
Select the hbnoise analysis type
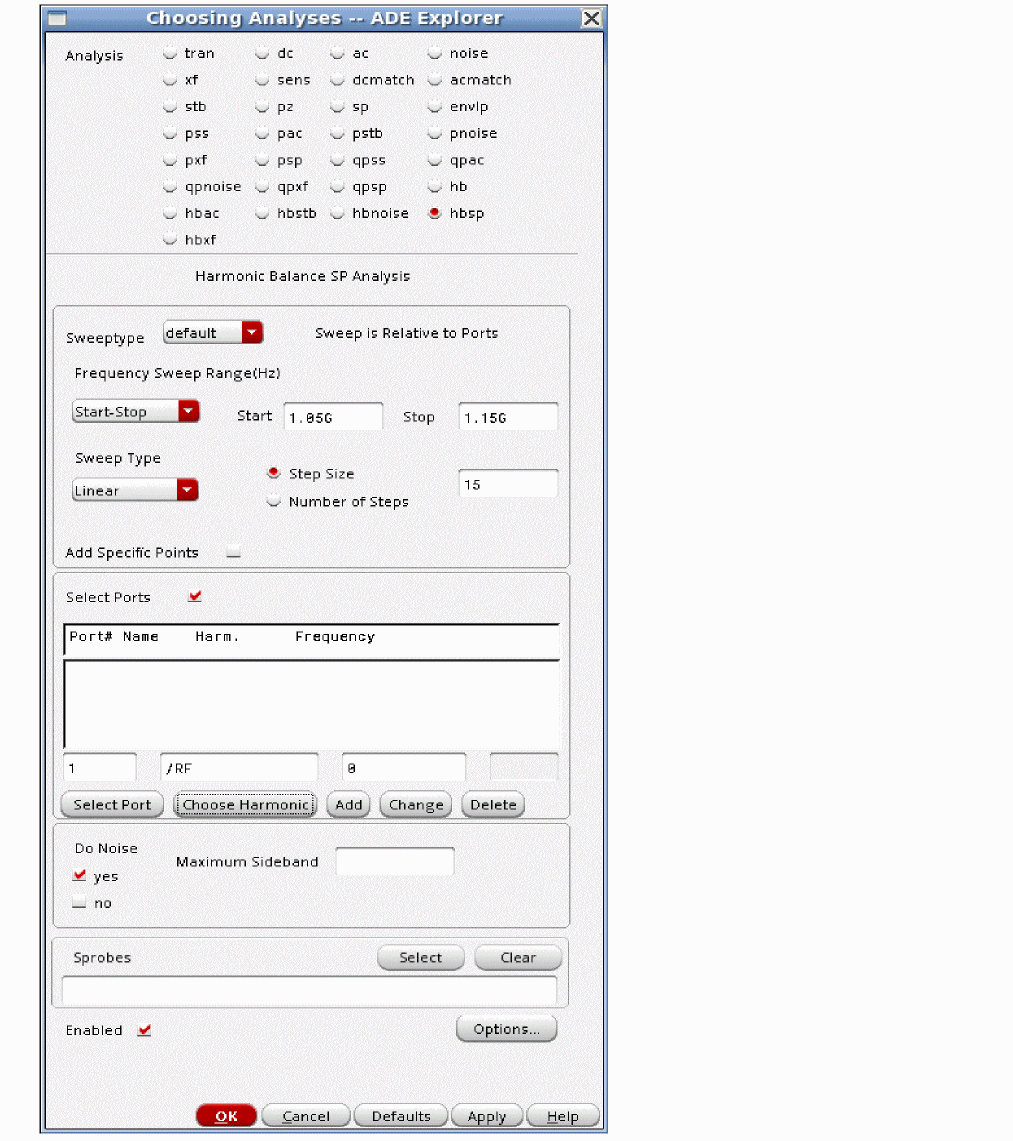click(338, 214)
